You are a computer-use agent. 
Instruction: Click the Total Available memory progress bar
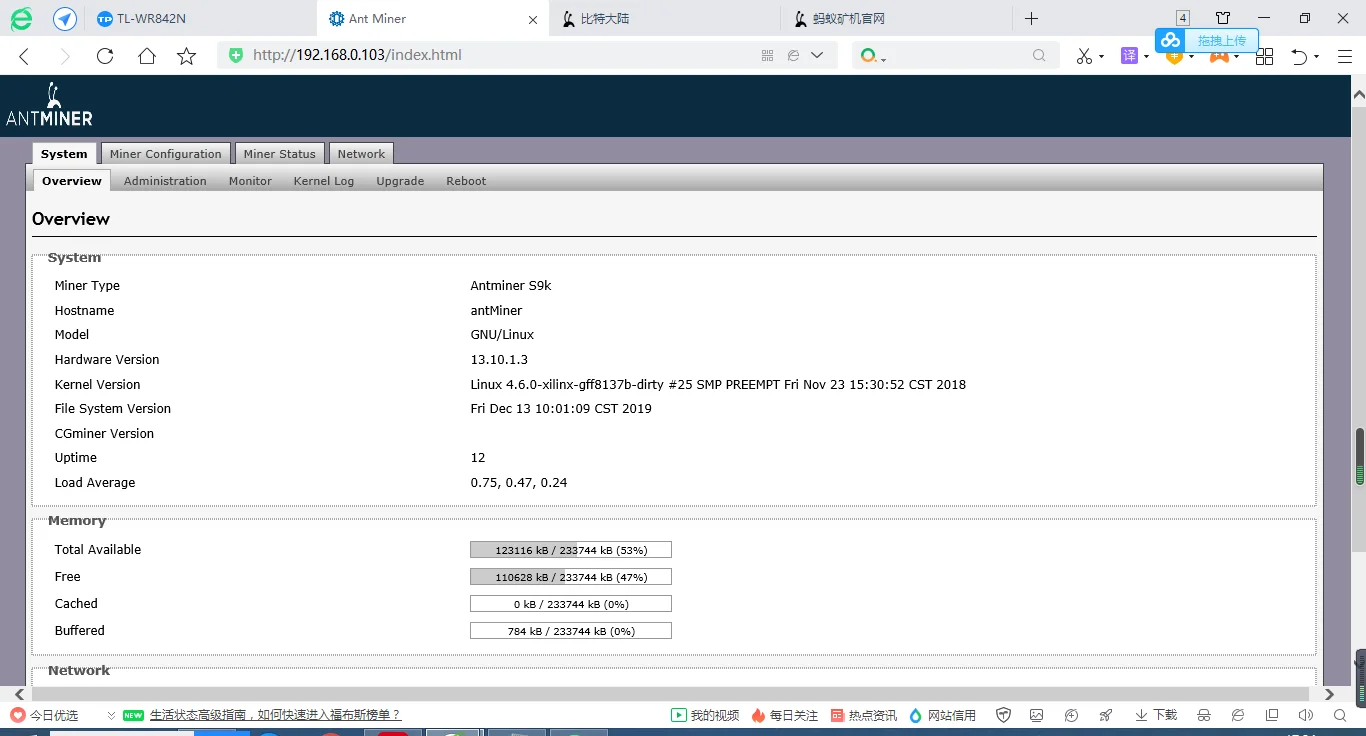(571, 550)
